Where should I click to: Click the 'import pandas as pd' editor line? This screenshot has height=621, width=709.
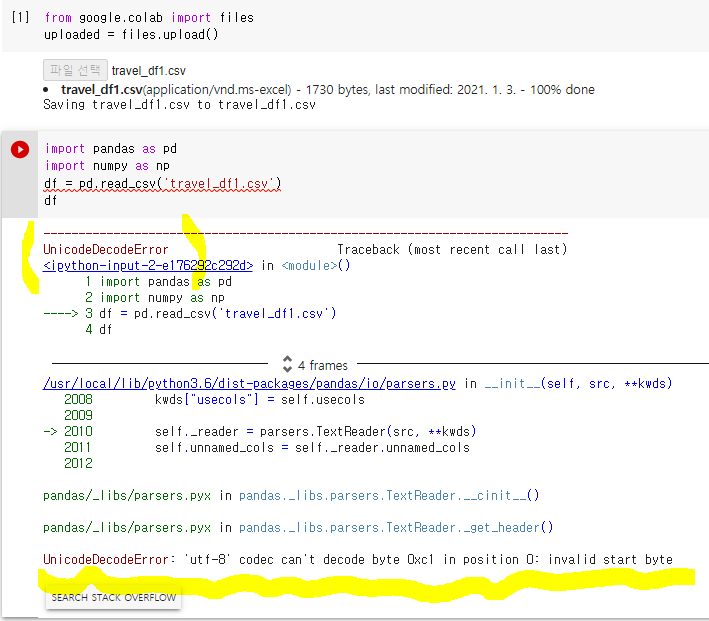pos(110,149)
